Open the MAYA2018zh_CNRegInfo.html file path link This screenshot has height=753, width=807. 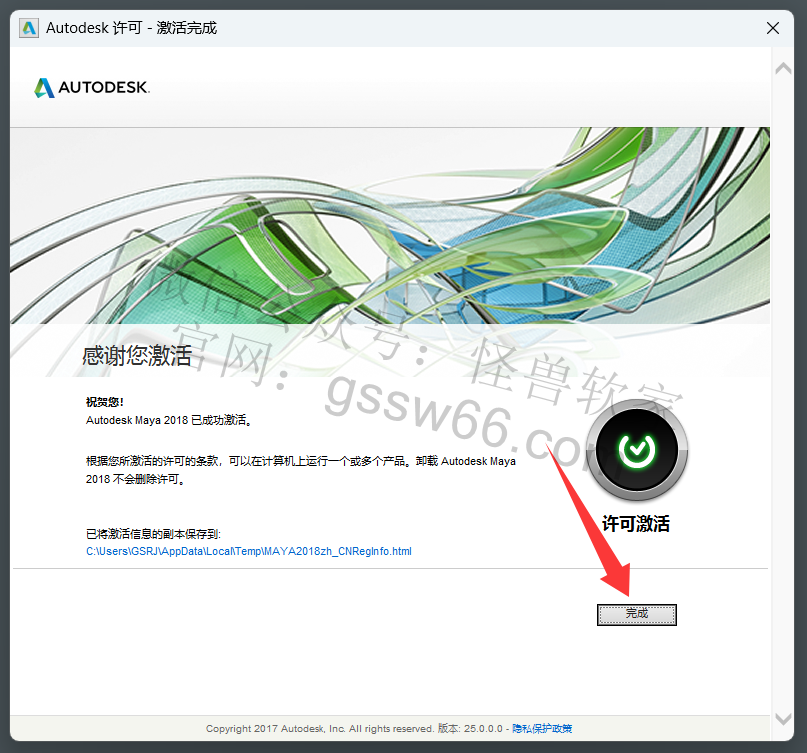[x=249, y=551]
